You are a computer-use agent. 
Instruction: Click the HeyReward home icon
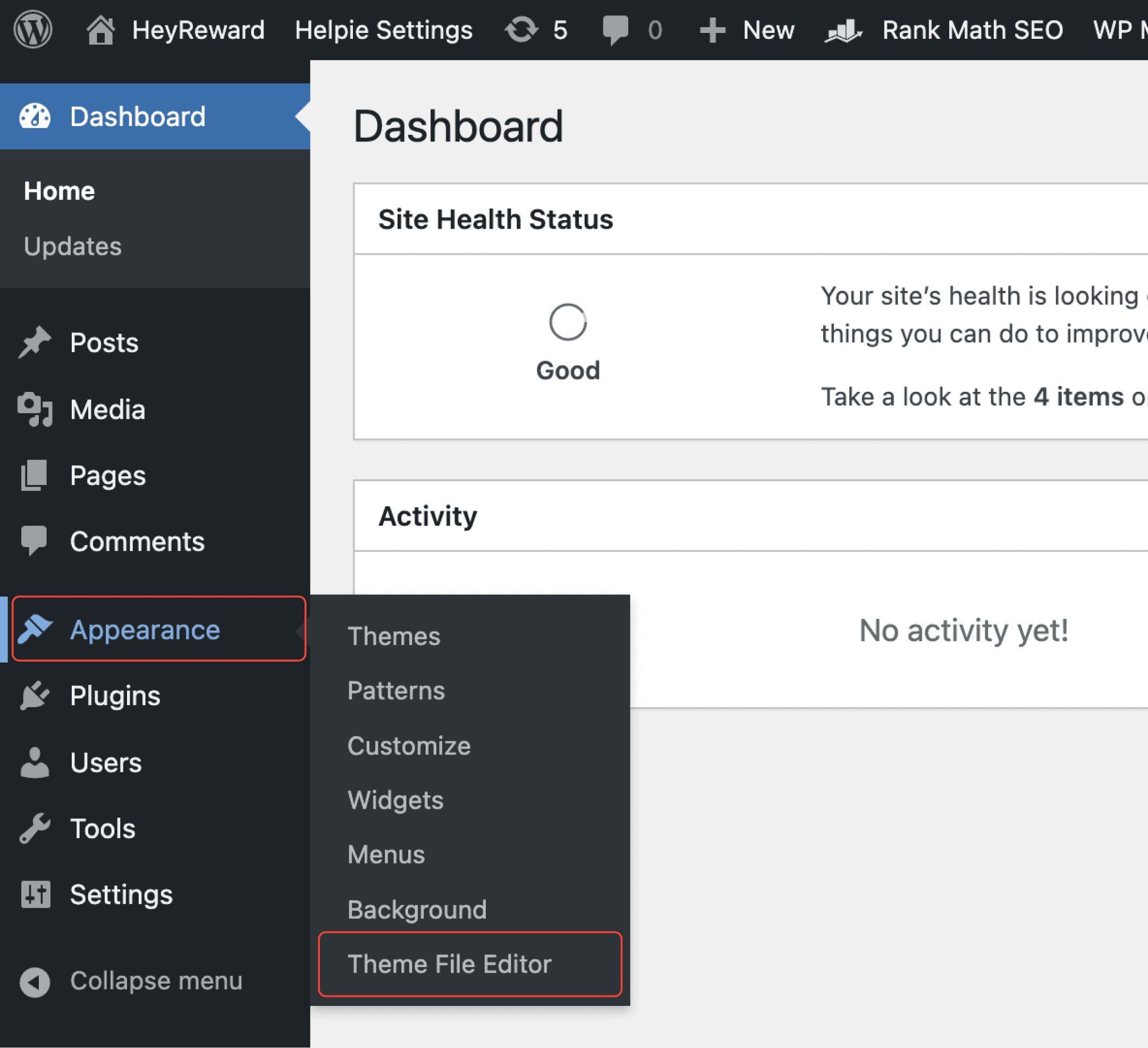pyautogui.click(x=101, y=30)
